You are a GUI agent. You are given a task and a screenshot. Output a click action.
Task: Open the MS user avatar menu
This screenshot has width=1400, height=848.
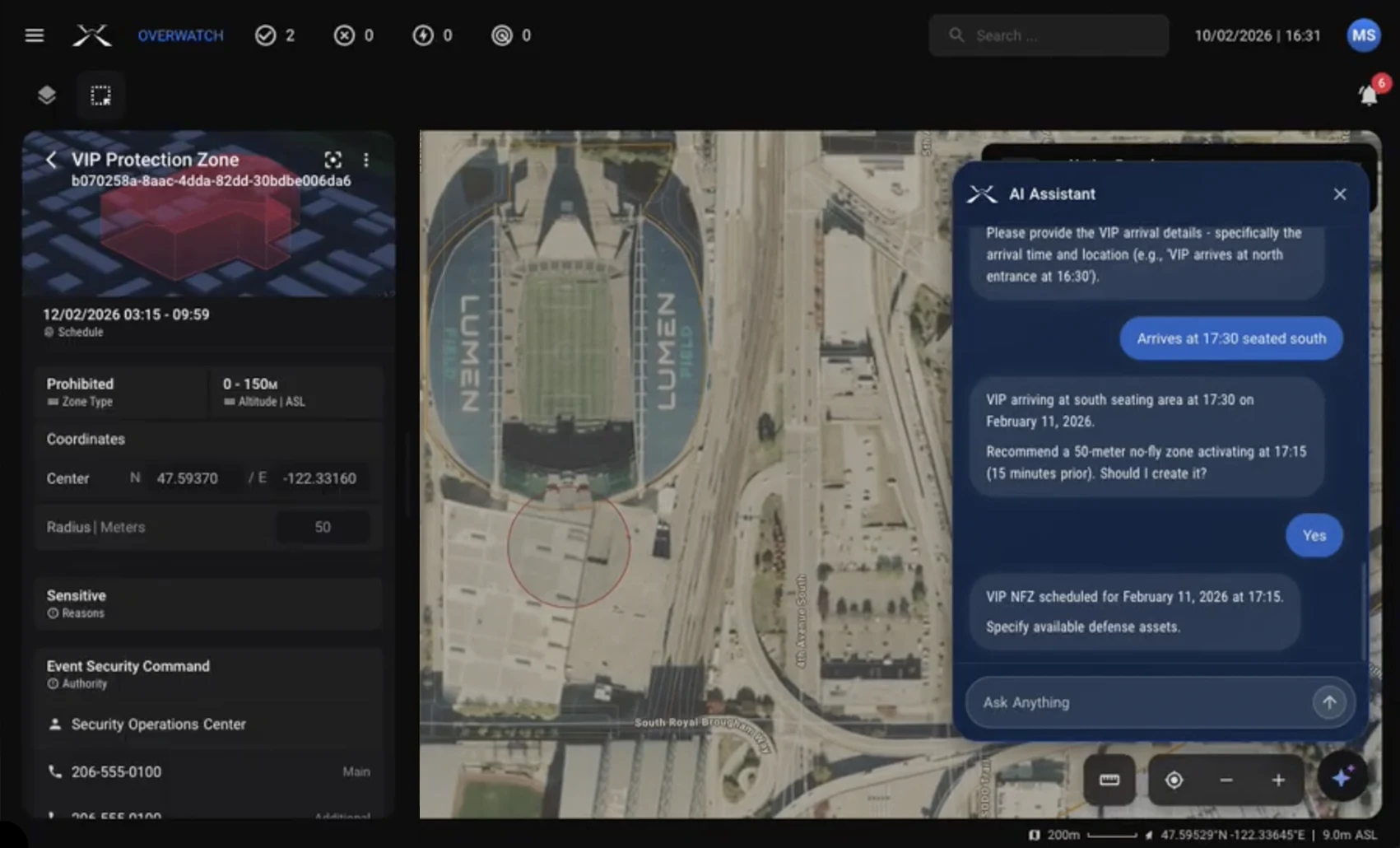[x=1363, y=35]
